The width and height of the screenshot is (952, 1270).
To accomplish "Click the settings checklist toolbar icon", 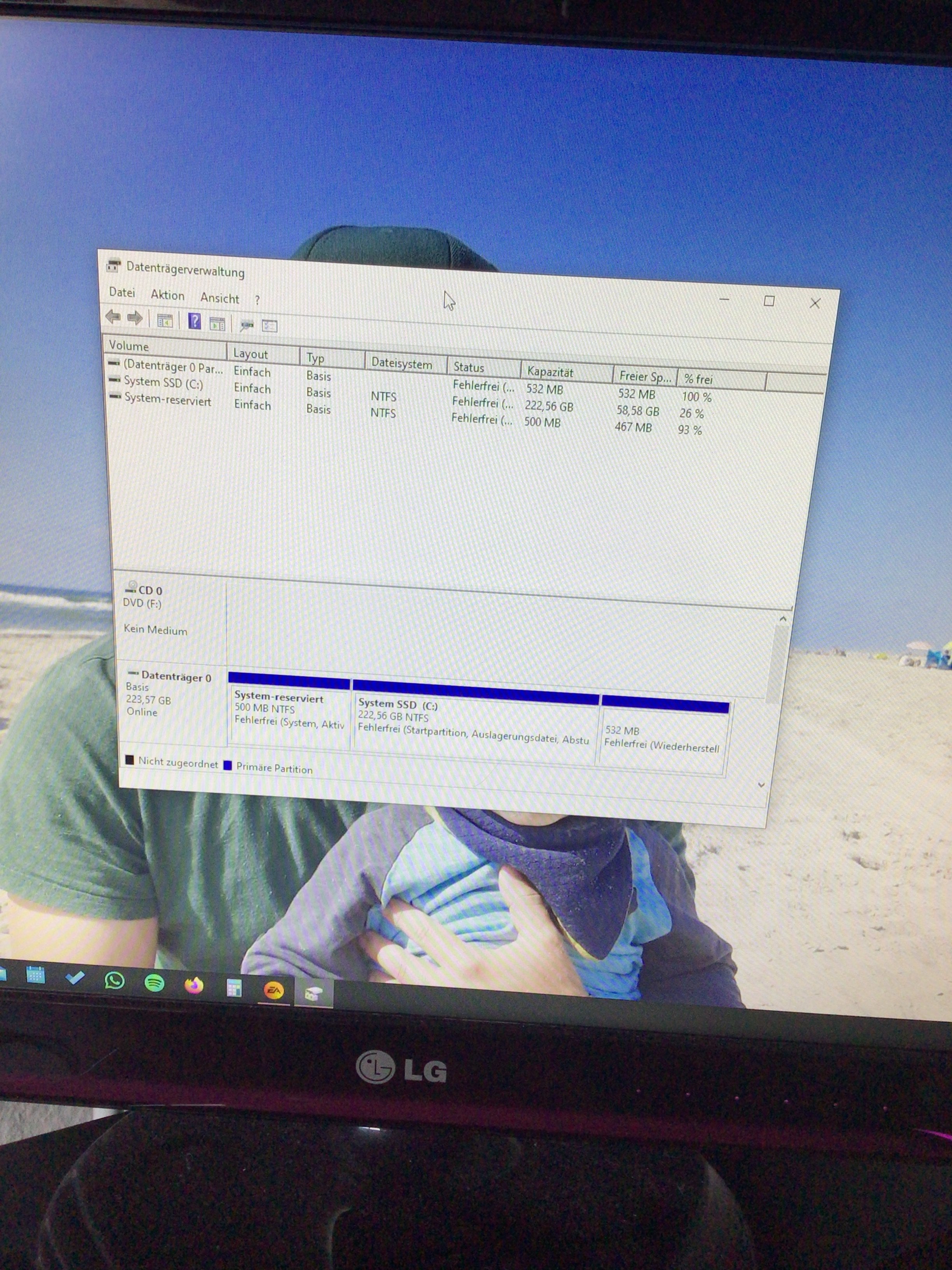I will [x=269, y=326].
